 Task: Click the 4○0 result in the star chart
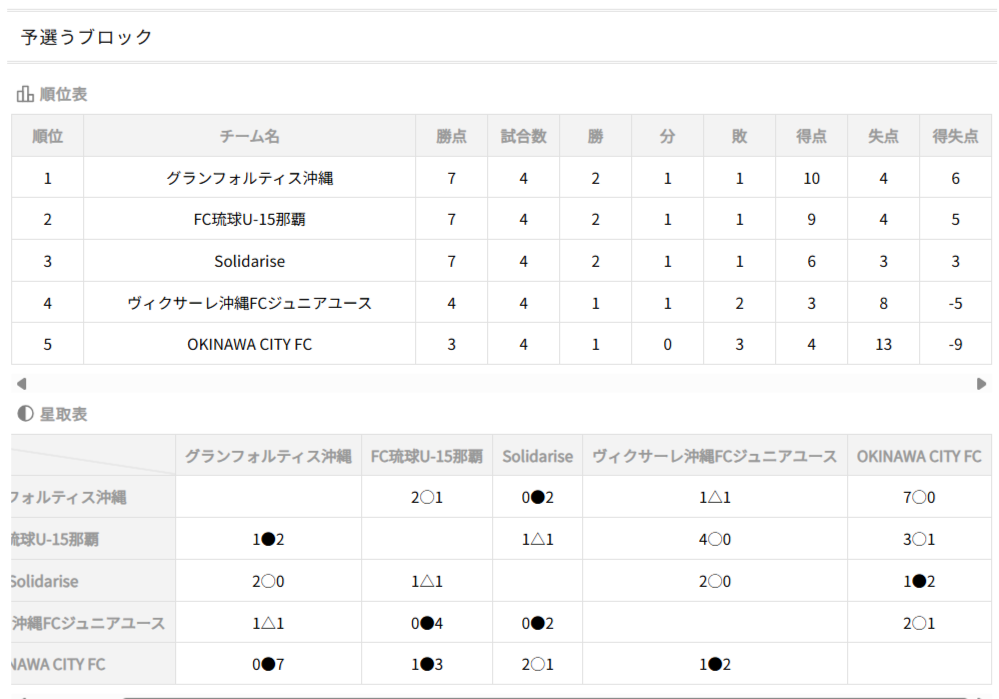click(714, 539)
